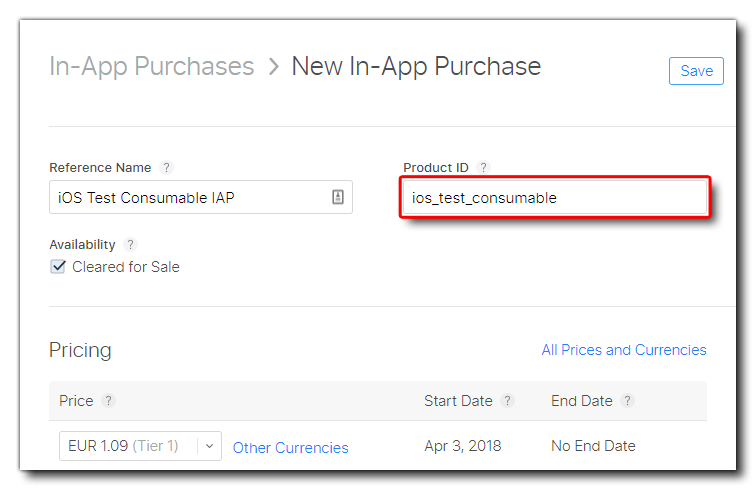Select the No End Date value

tap(593, 446)
